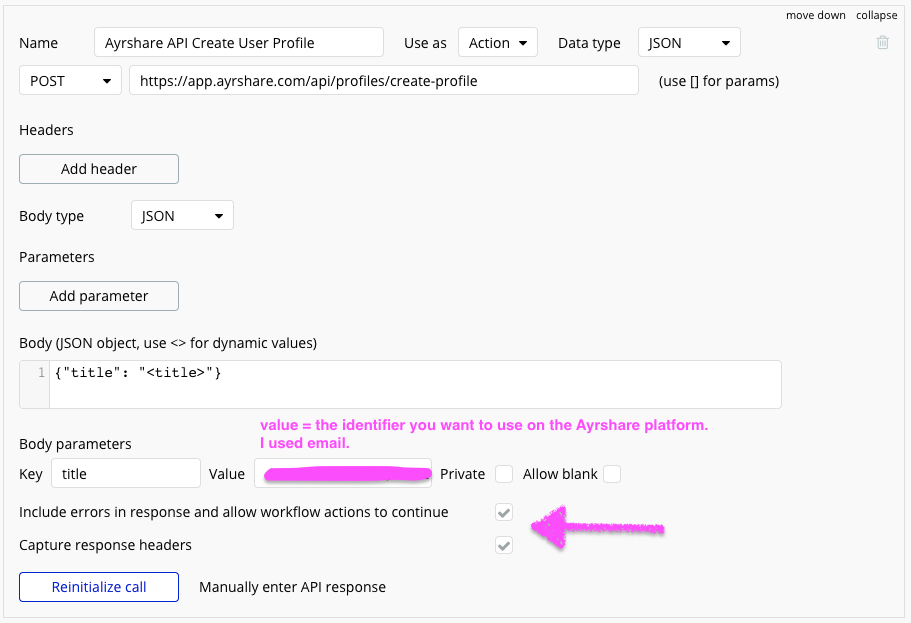
Task: Click the API call Name field
Action: 238,43
